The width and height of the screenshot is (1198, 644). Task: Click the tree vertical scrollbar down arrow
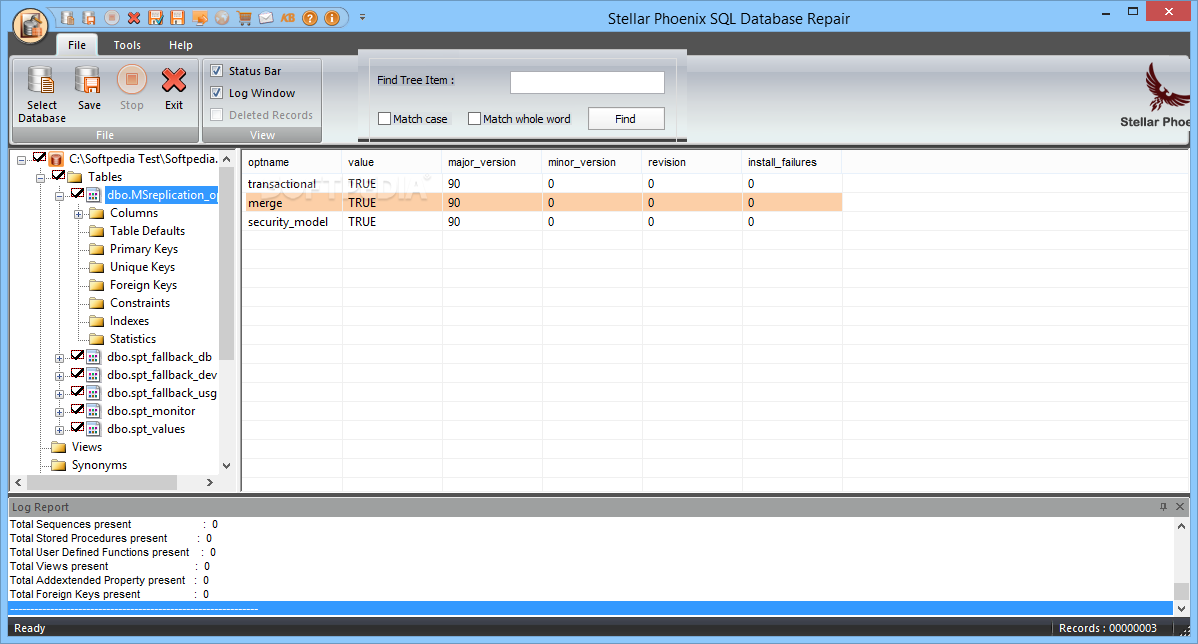pyautogui.click(x=226, y=466)
